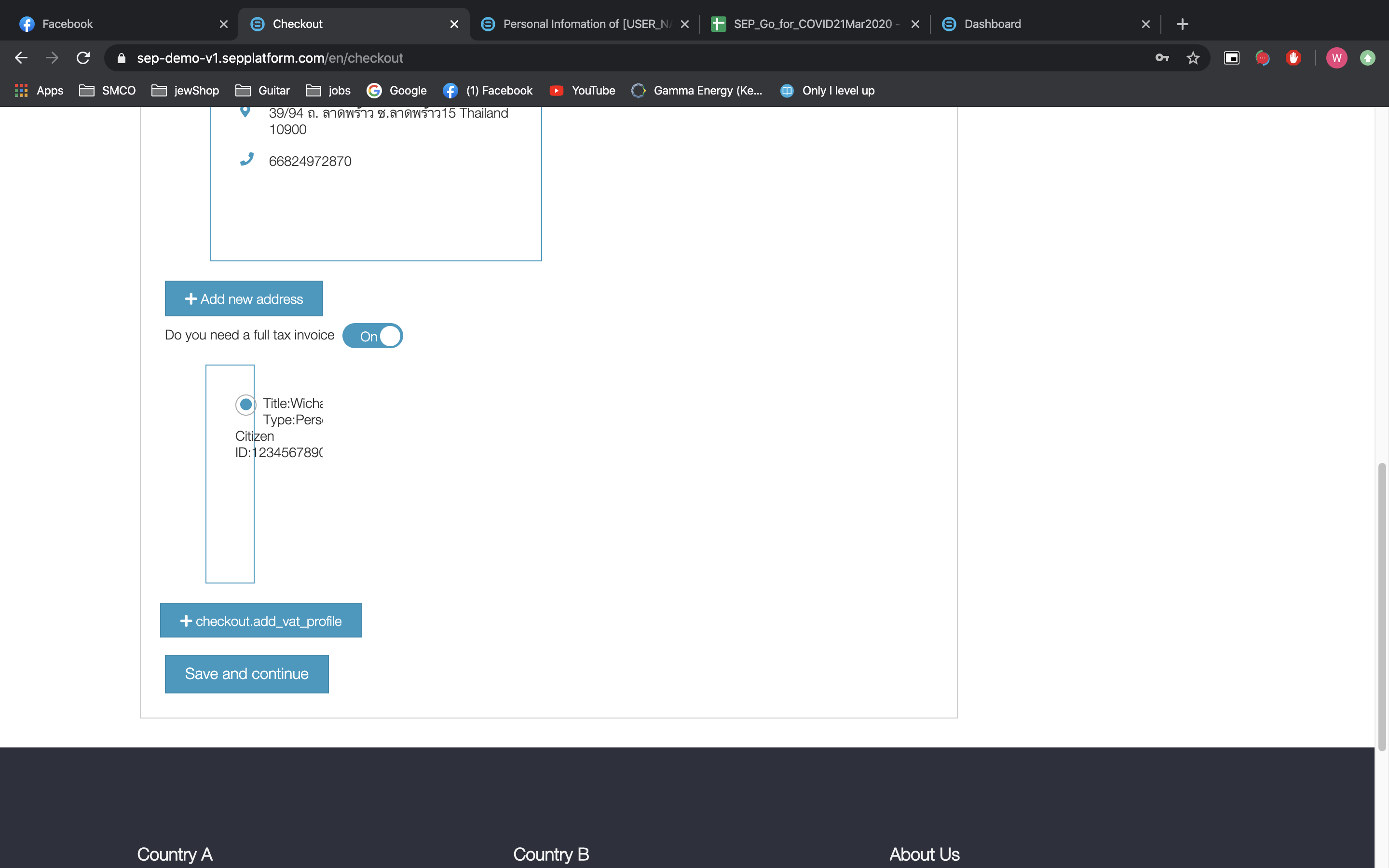Go back to previous page
This screenshot has height=868, width=1389.
(21, 58)
